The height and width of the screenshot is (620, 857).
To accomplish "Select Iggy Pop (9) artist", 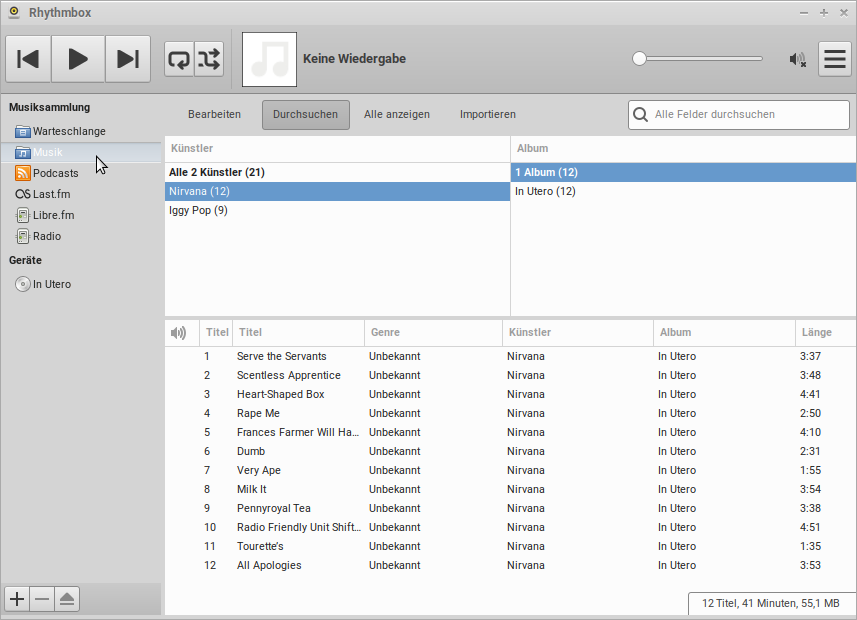I will pos(337,210).
